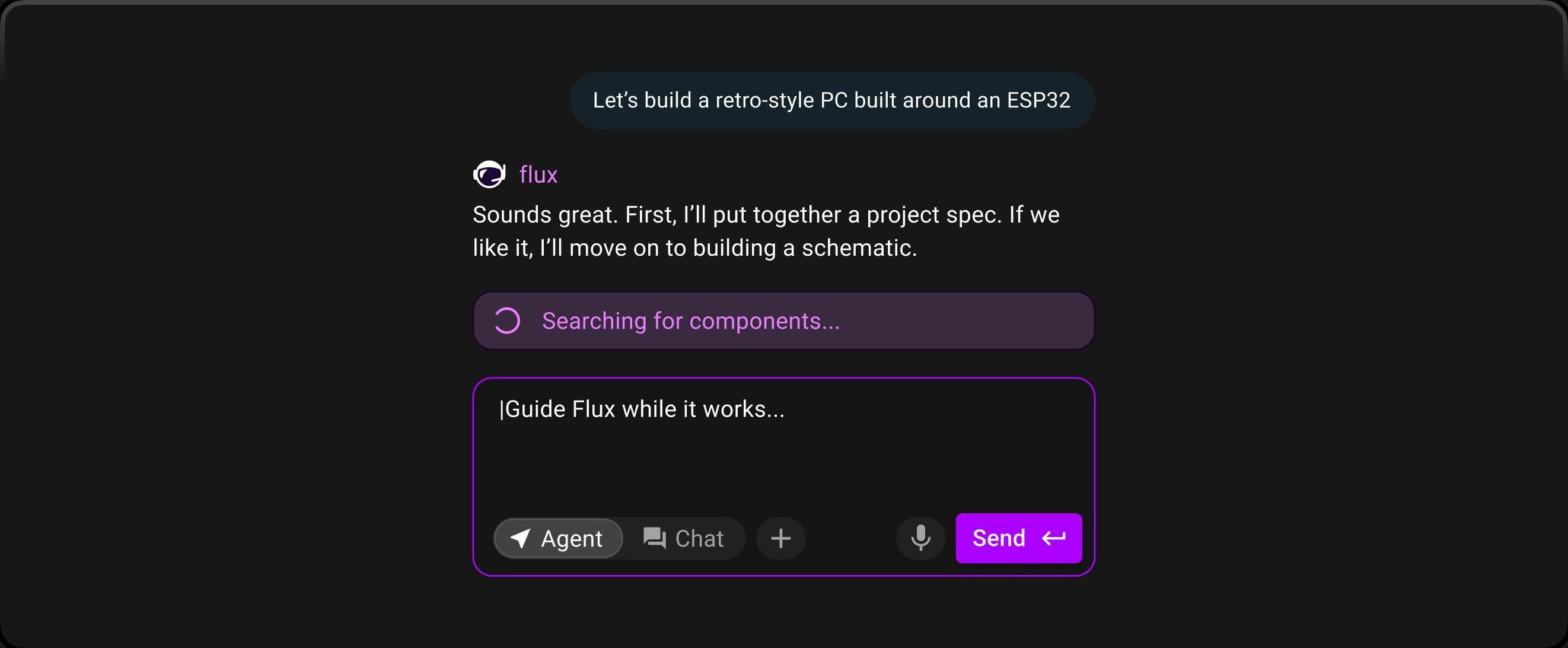This screenshot has width=1568, height=648.
Task: Click the enter arrow on Send
Action: coord(1054,538)
